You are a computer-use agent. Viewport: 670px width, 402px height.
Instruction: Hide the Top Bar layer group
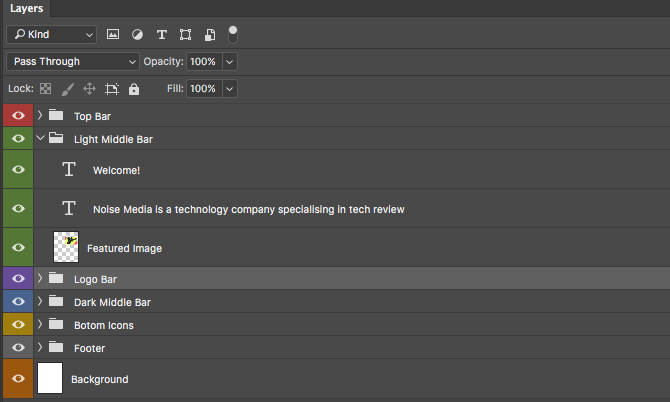(17, 116)
